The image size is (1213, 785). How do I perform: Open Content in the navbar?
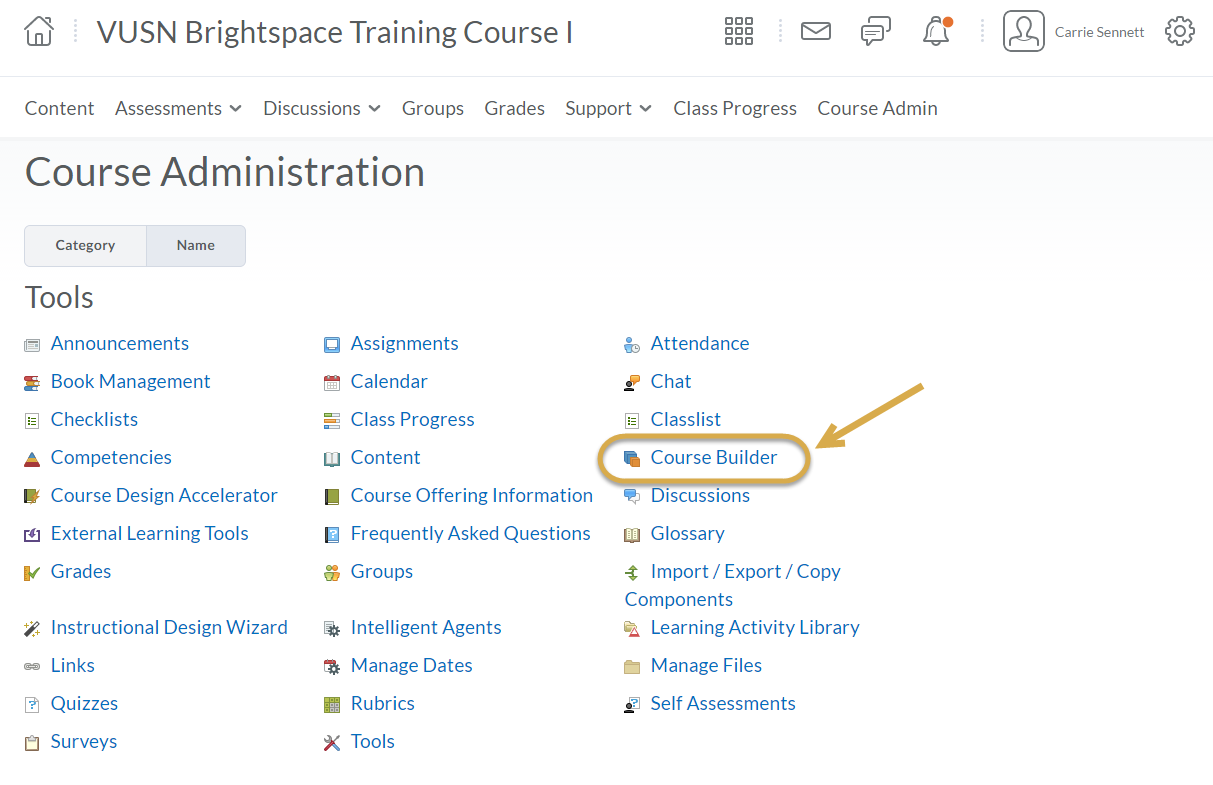pyautogui.click(x=60, y=108)
